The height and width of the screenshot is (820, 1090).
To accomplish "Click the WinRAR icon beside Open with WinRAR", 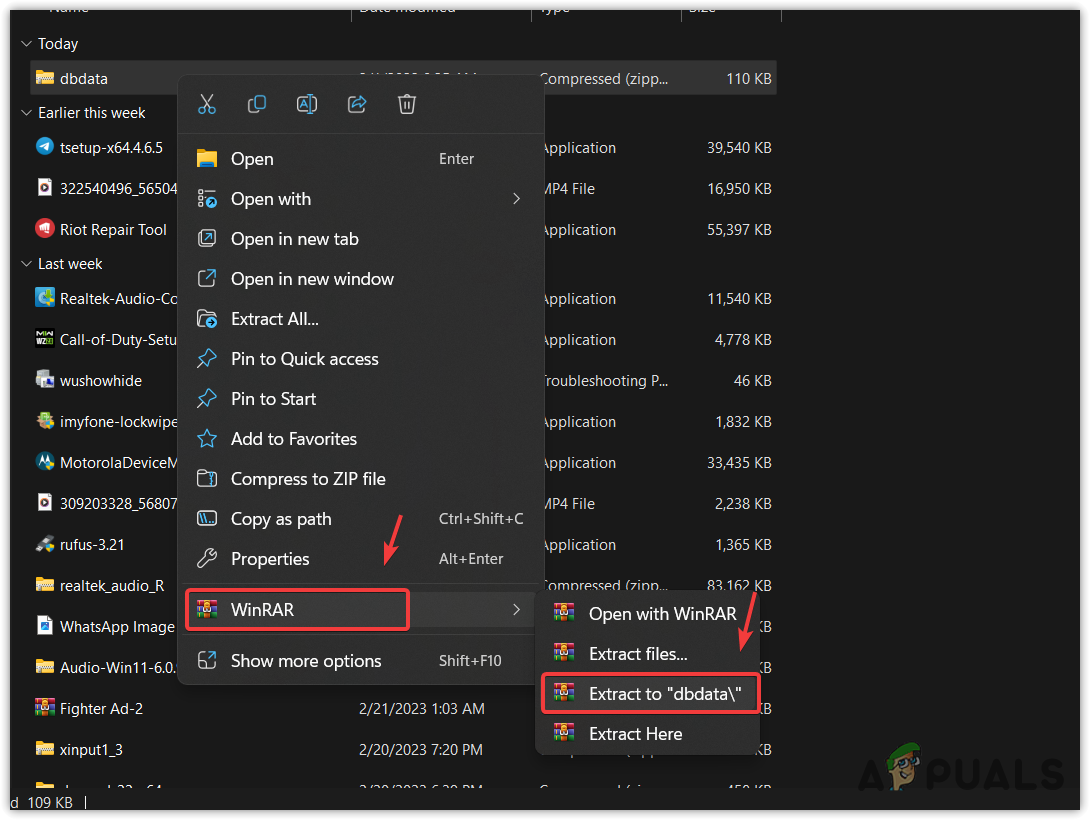I will pyautogui.click(x=565, y=613).
